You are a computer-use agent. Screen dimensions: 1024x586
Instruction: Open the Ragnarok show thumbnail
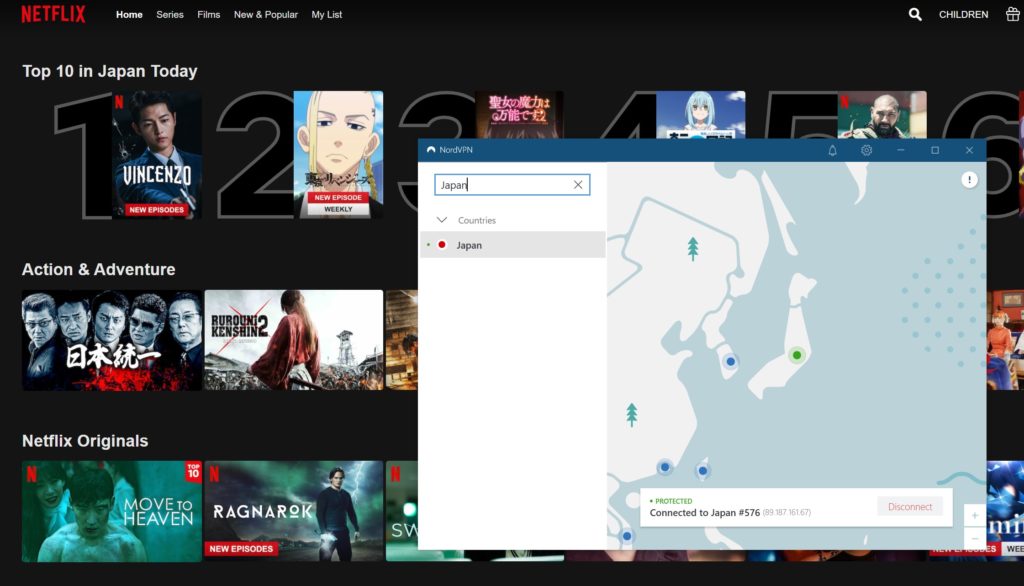click(x=293, y=510)
